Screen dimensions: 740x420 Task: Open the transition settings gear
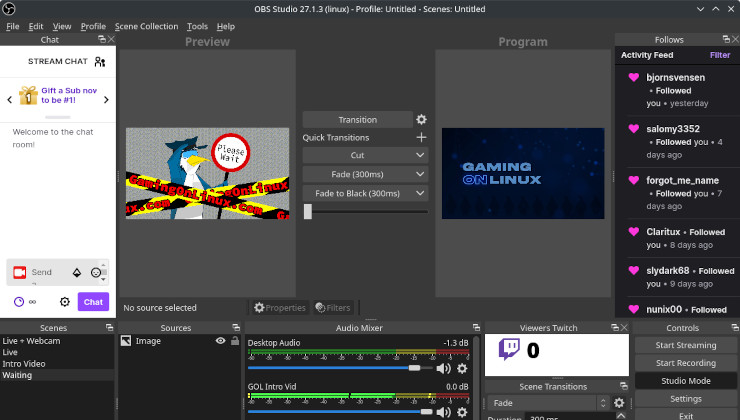[x=421, y=119]
